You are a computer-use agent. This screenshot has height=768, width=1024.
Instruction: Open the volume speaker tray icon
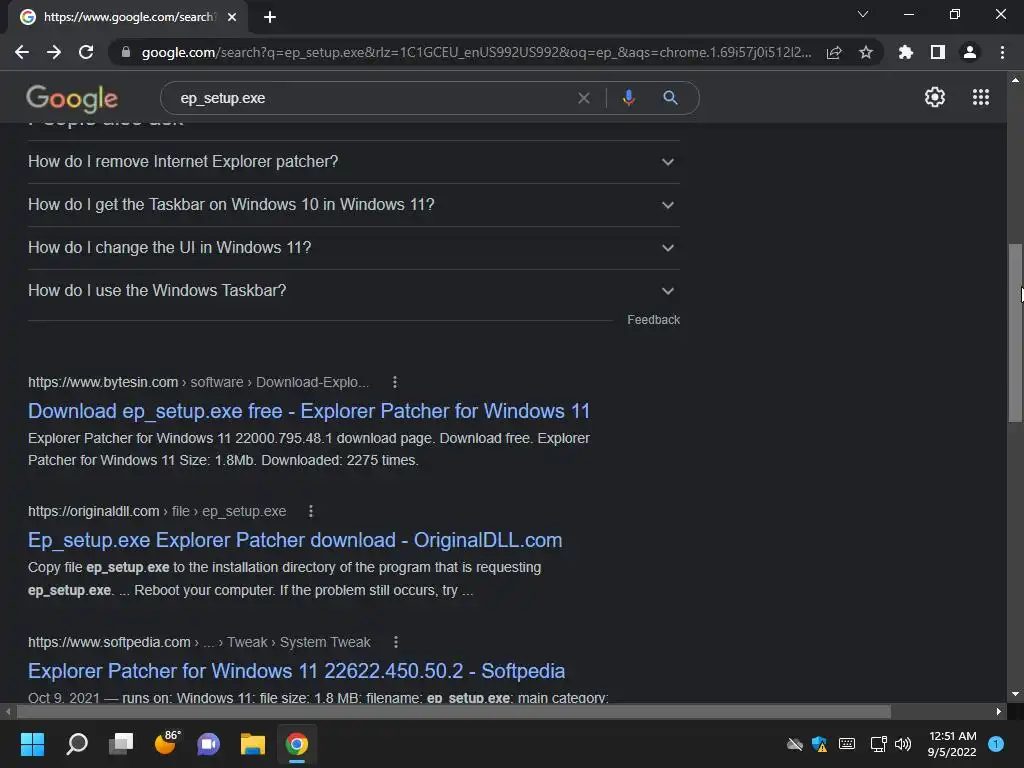click(903, 744)
